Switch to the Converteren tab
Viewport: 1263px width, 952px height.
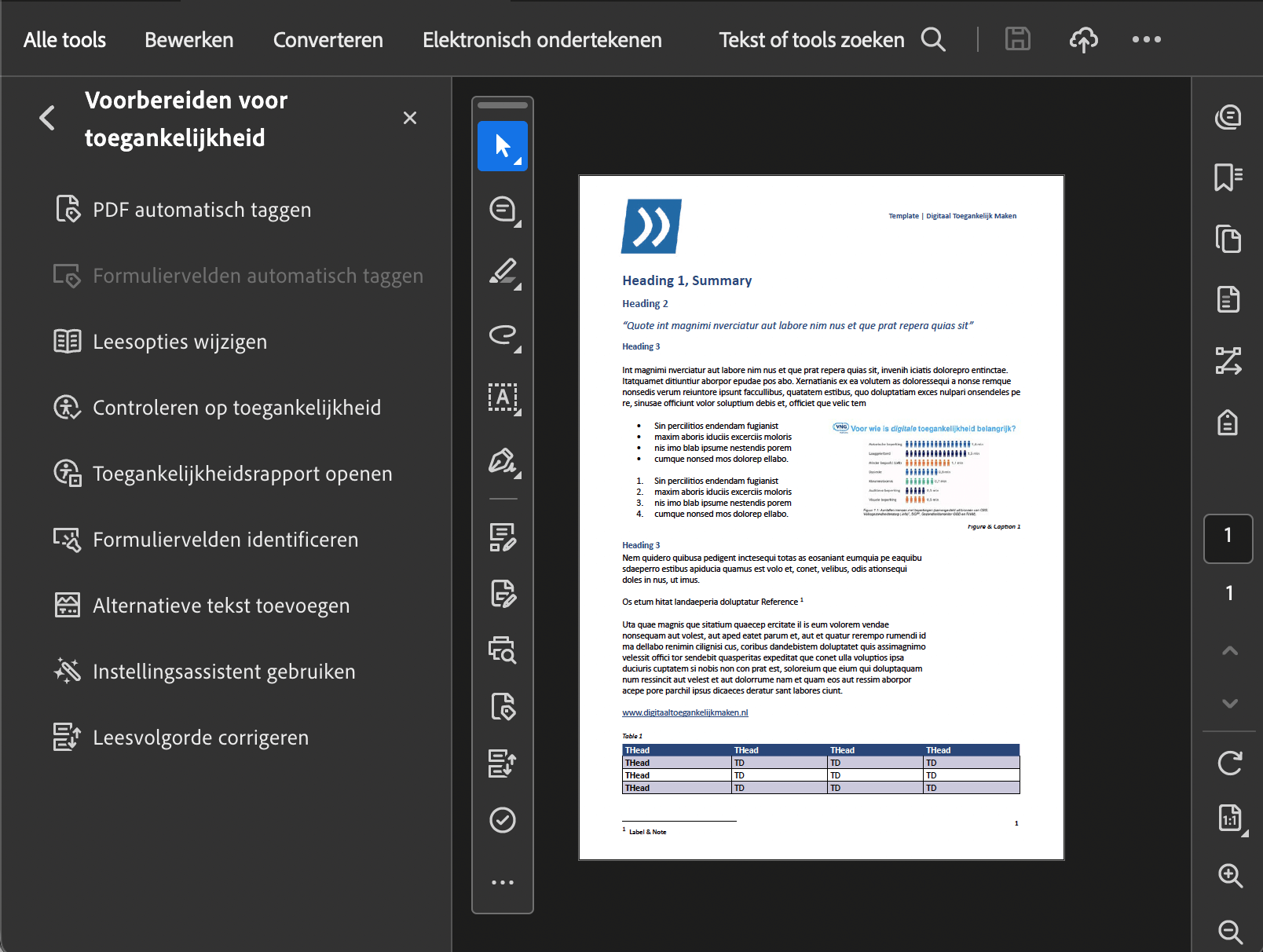click(x=328, y=39)
